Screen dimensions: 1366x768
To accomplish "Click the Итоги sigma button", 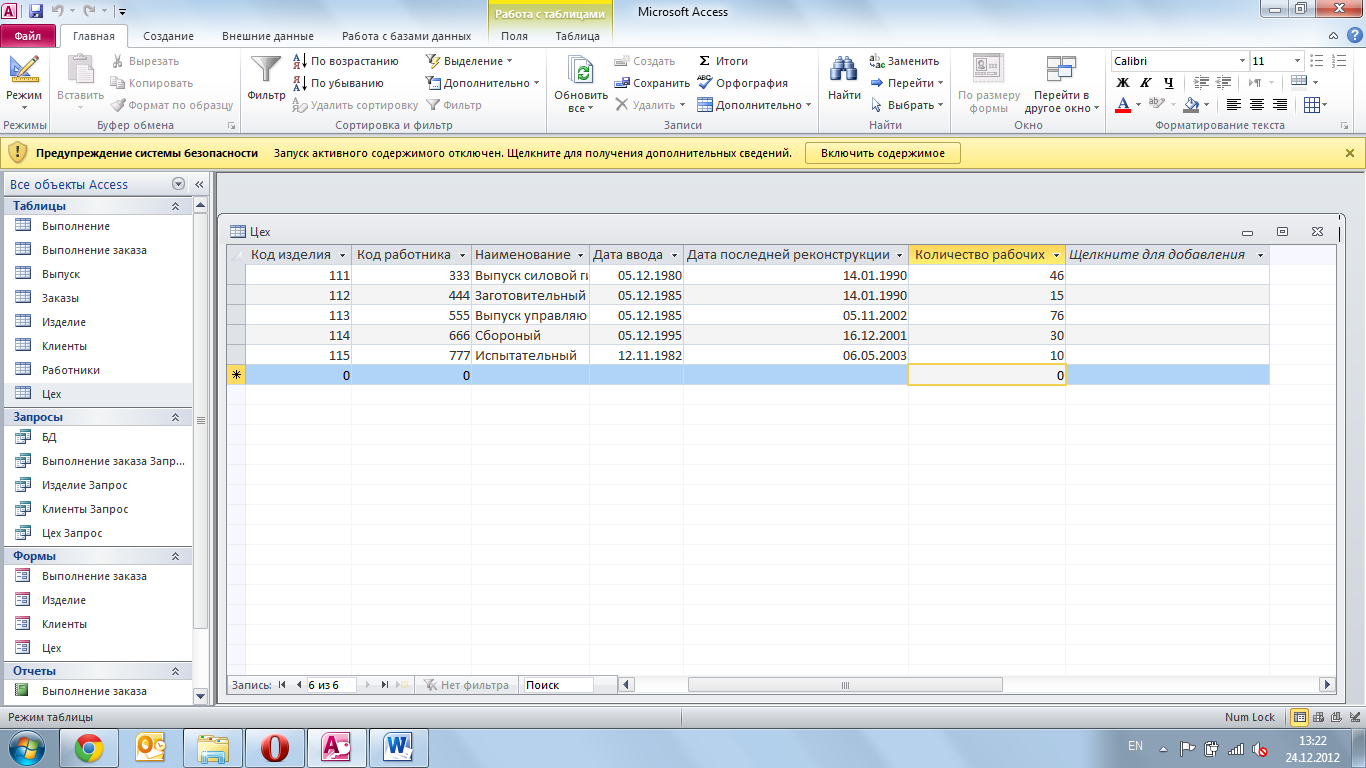I will [x=723, y=61].
